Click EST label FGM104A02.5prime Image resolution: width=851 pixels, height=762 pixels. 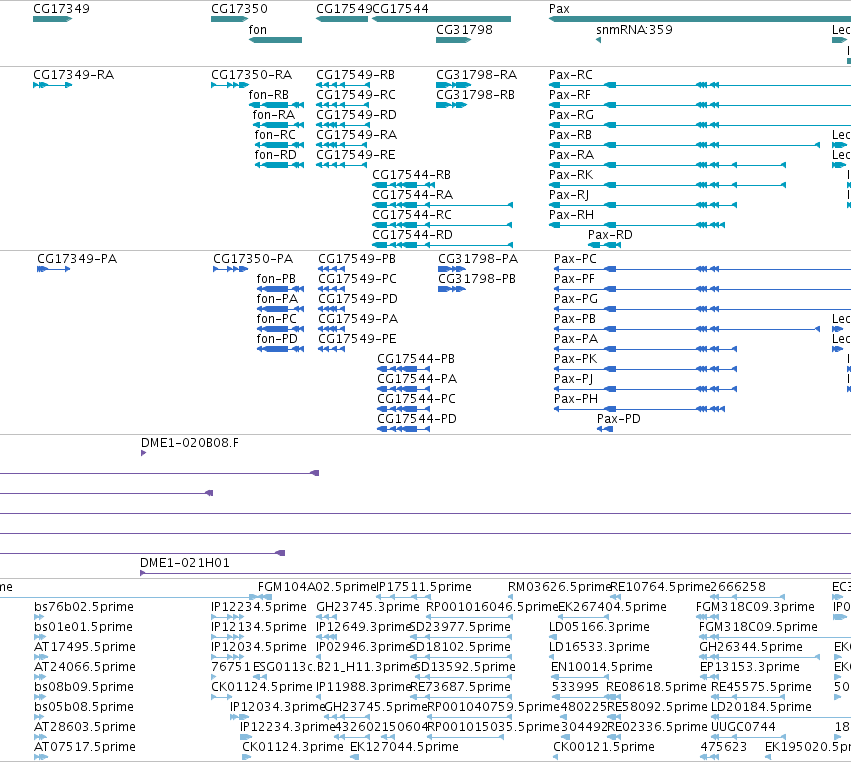[x=317, y=586]
